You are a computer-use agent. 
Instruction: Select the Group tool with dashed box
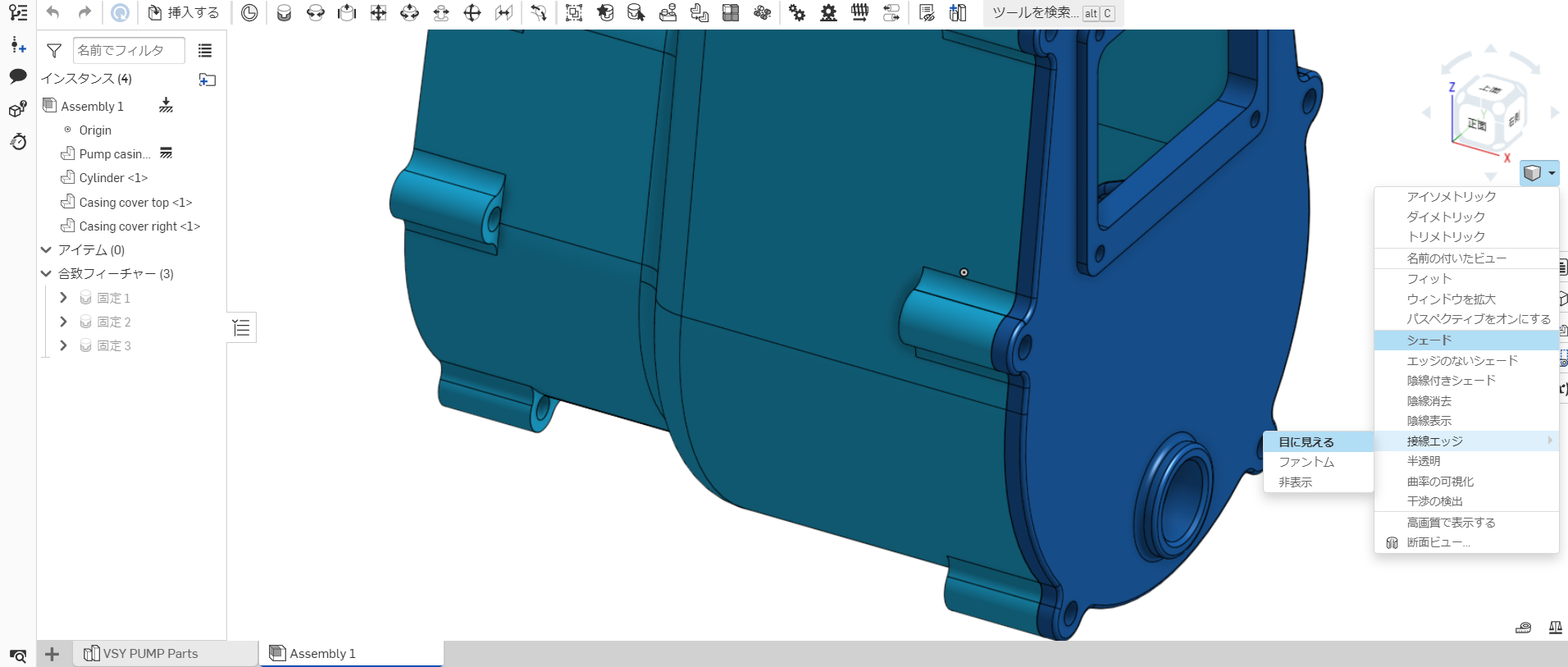574,12
